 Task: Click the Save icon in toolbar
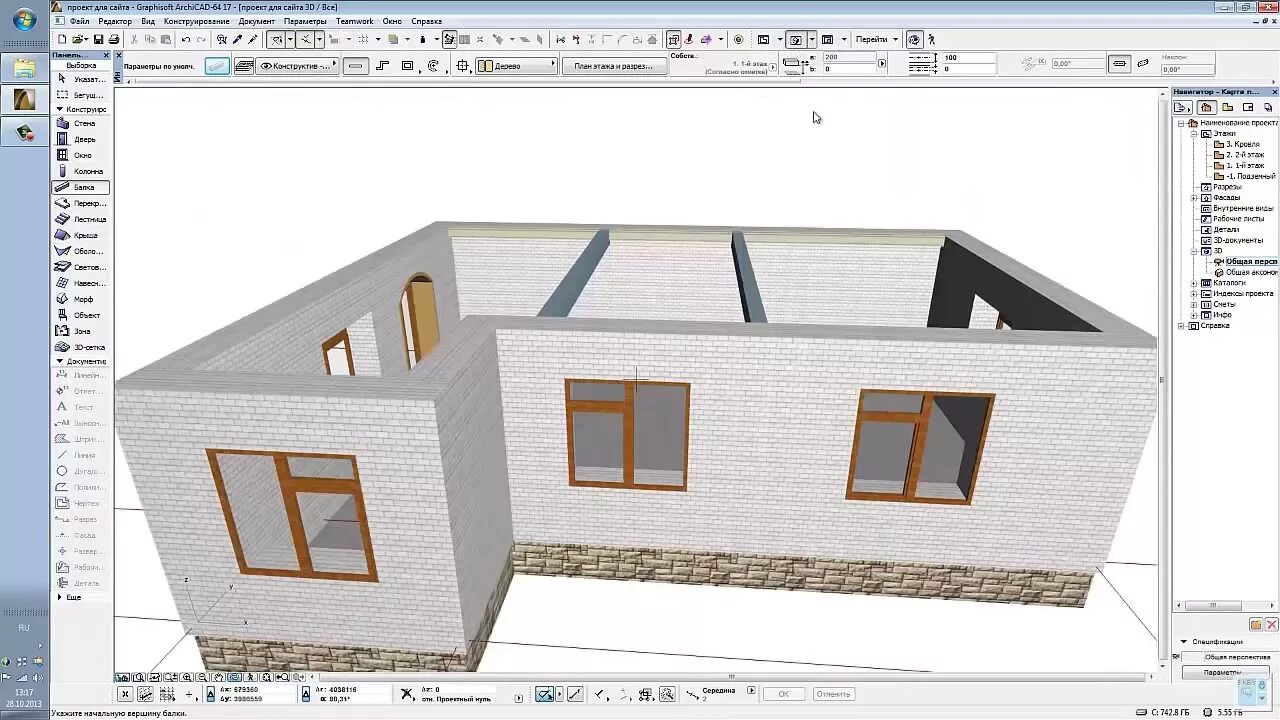point(99,40)
